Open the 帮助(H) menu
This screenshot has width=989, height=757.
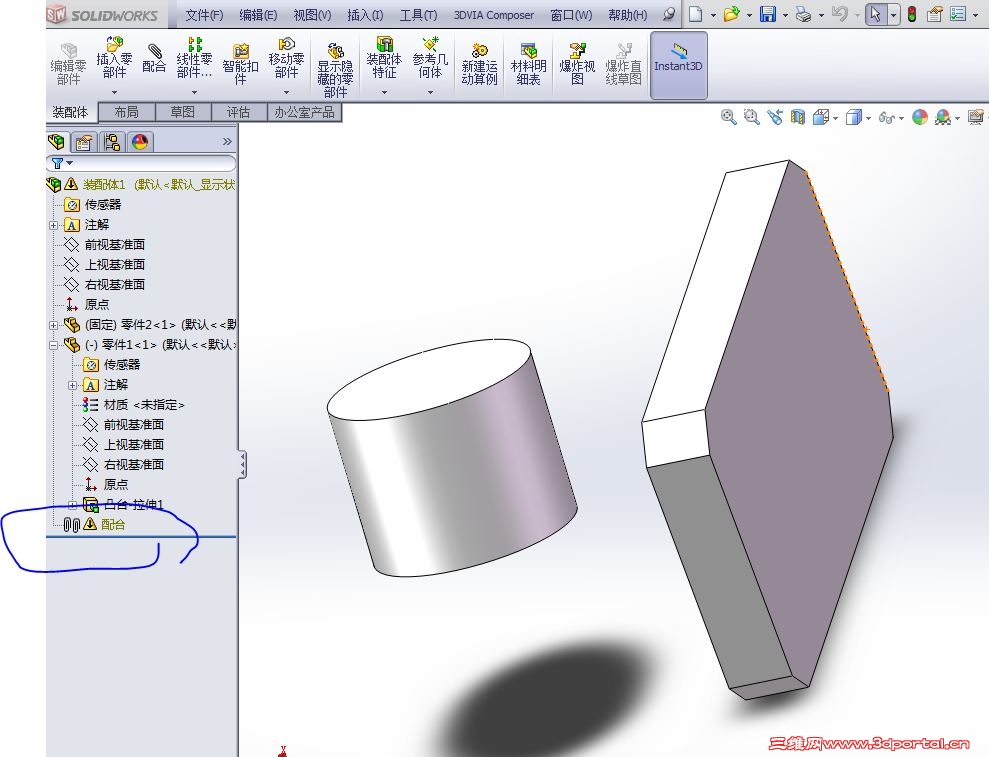[x=628, y=15]
